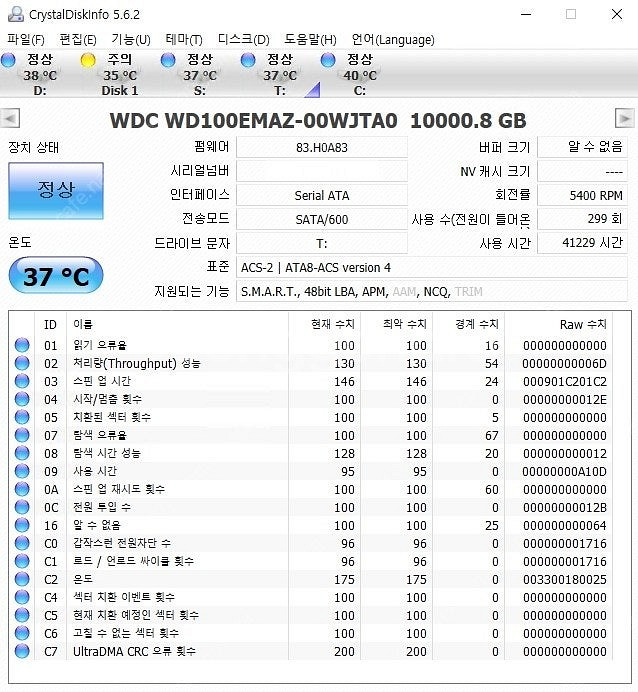Click status orb for attribute C7 UltraDMA CRC
This screenshot has width=638, height=692.
pyautogui.click(x=22, y=651)
